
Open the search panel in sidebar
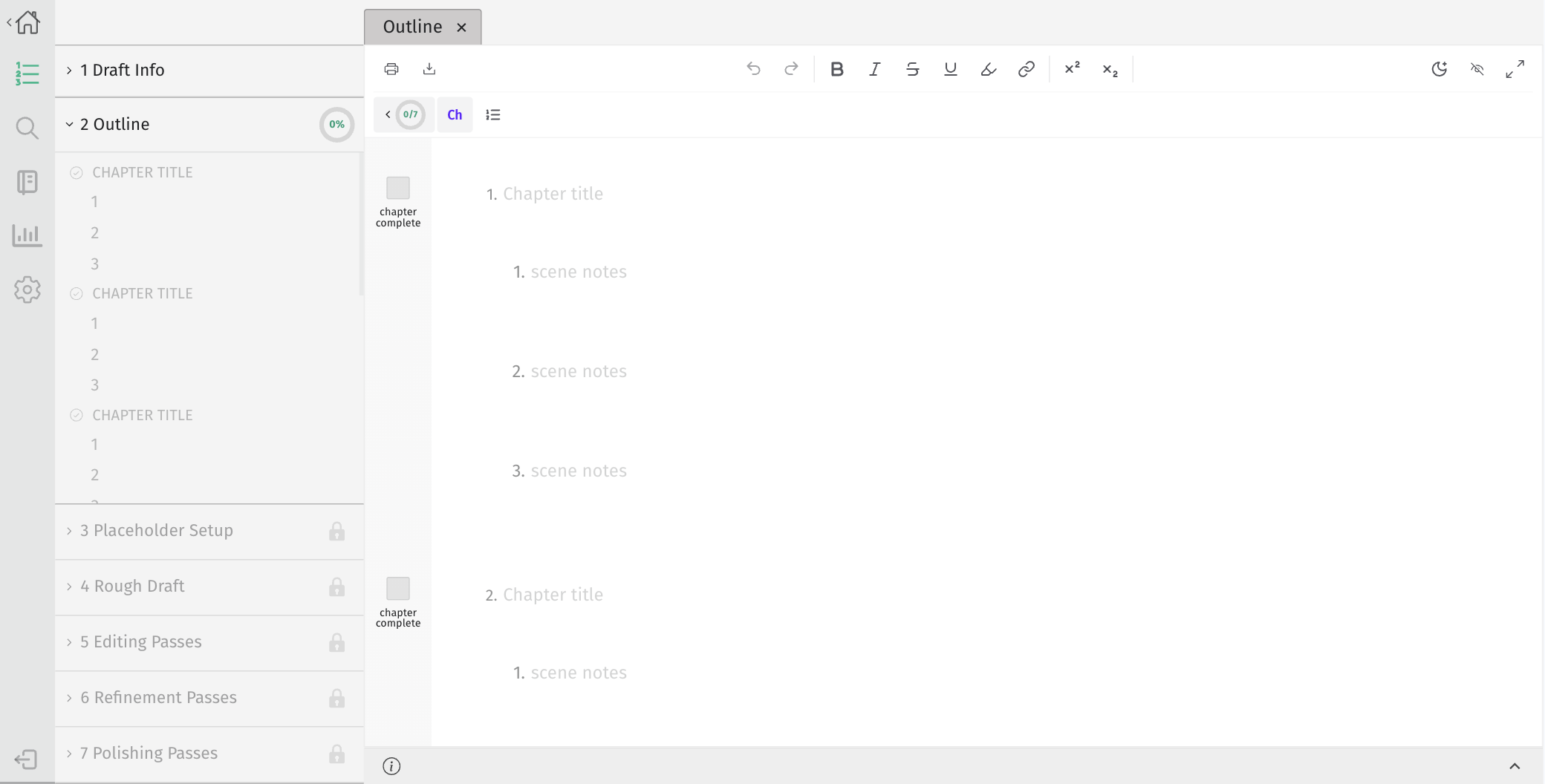[27, 128]
